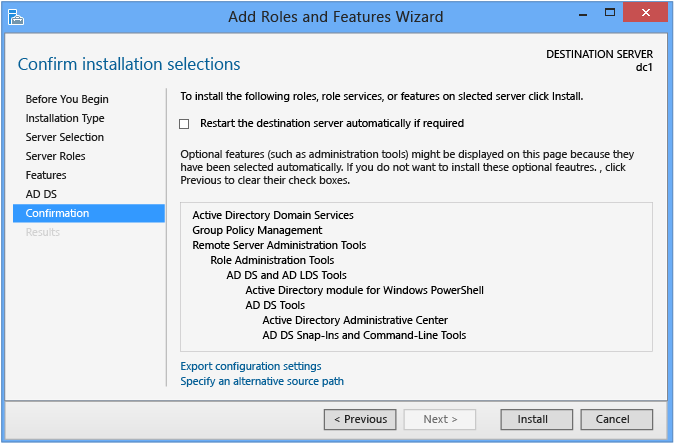Minimize the wizard window
Image resolution: width=674 pixels, height=443 pixels.
pyautogui.click(x=583, y=14)
